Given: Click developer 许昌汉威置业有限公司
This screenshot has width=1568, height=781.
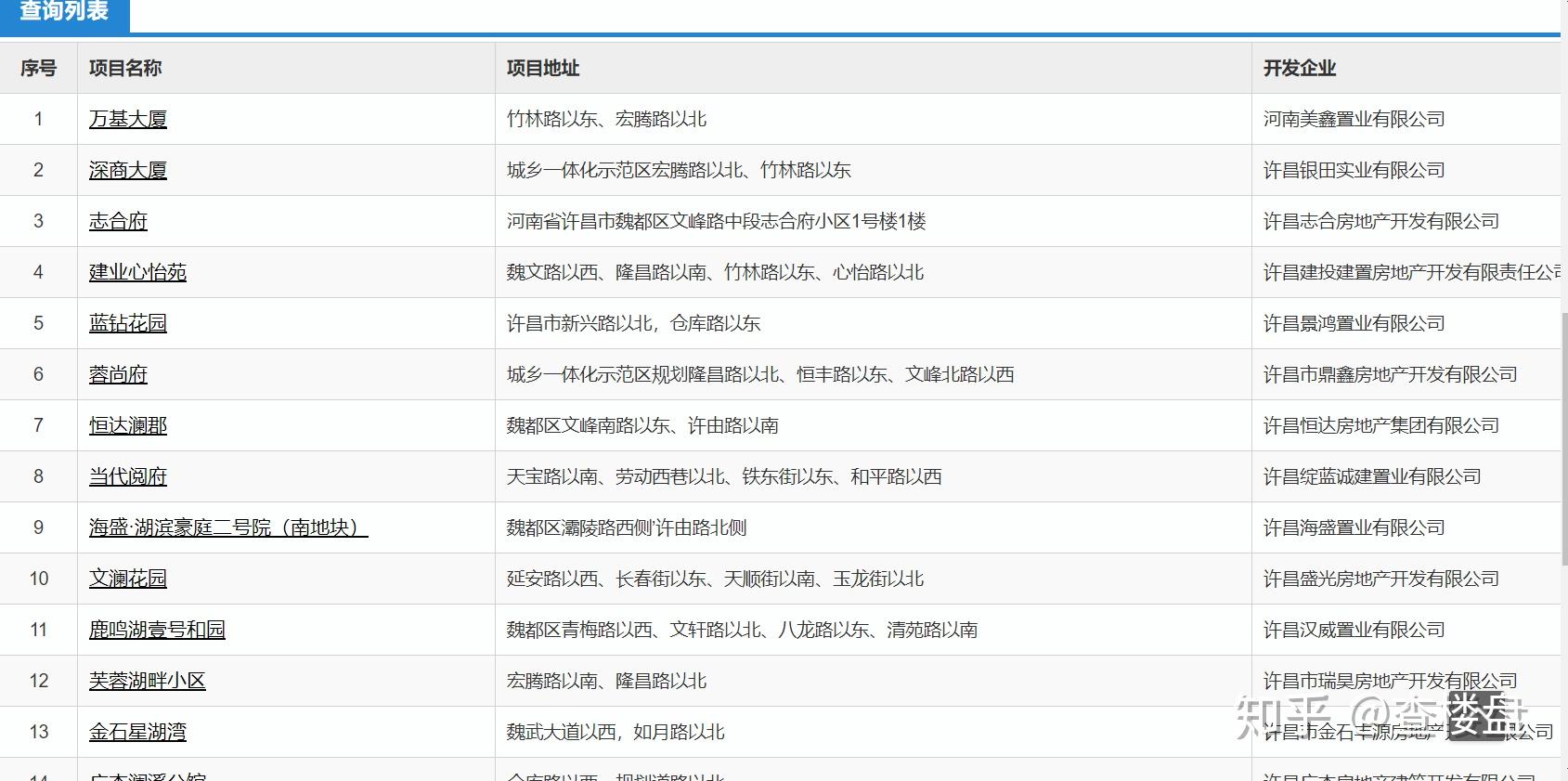Looking at the screenshot, I should point(1354,630).
